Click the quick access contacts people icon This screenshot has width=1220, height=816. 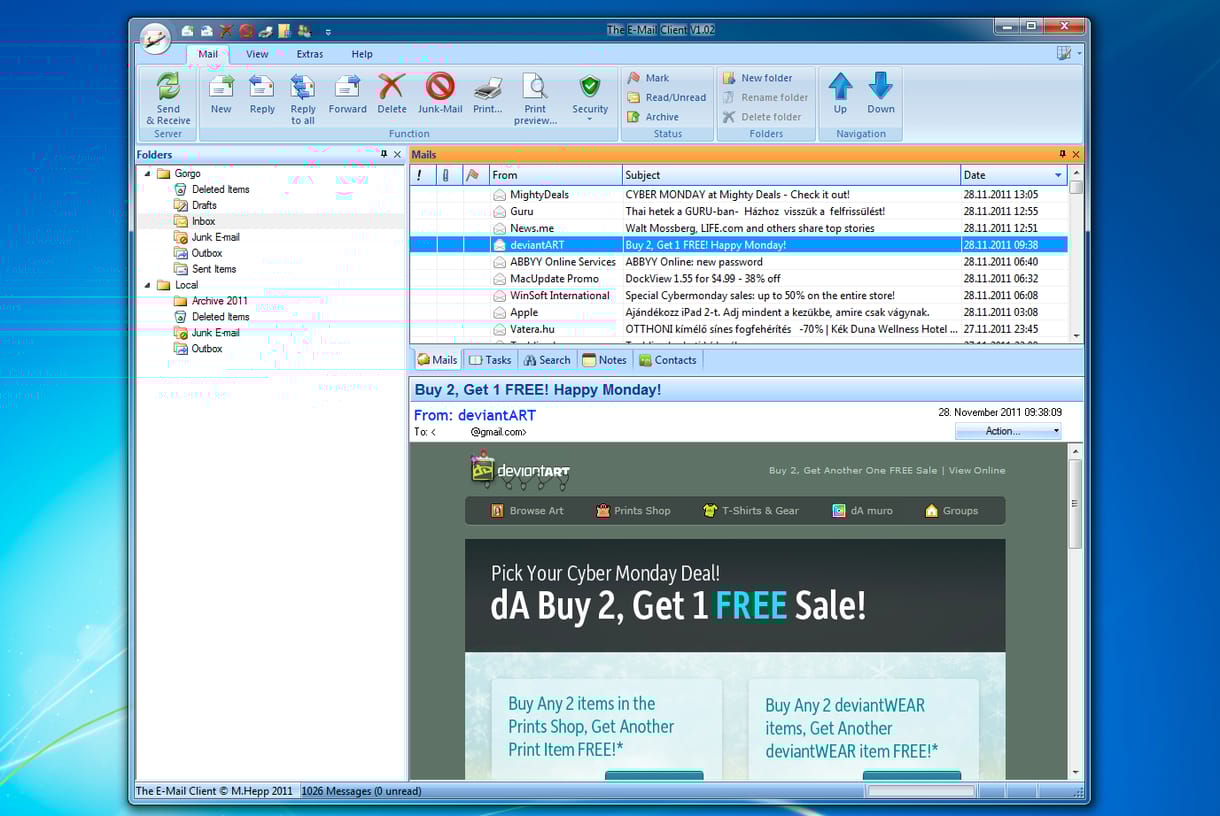click(x=304, y=31)
